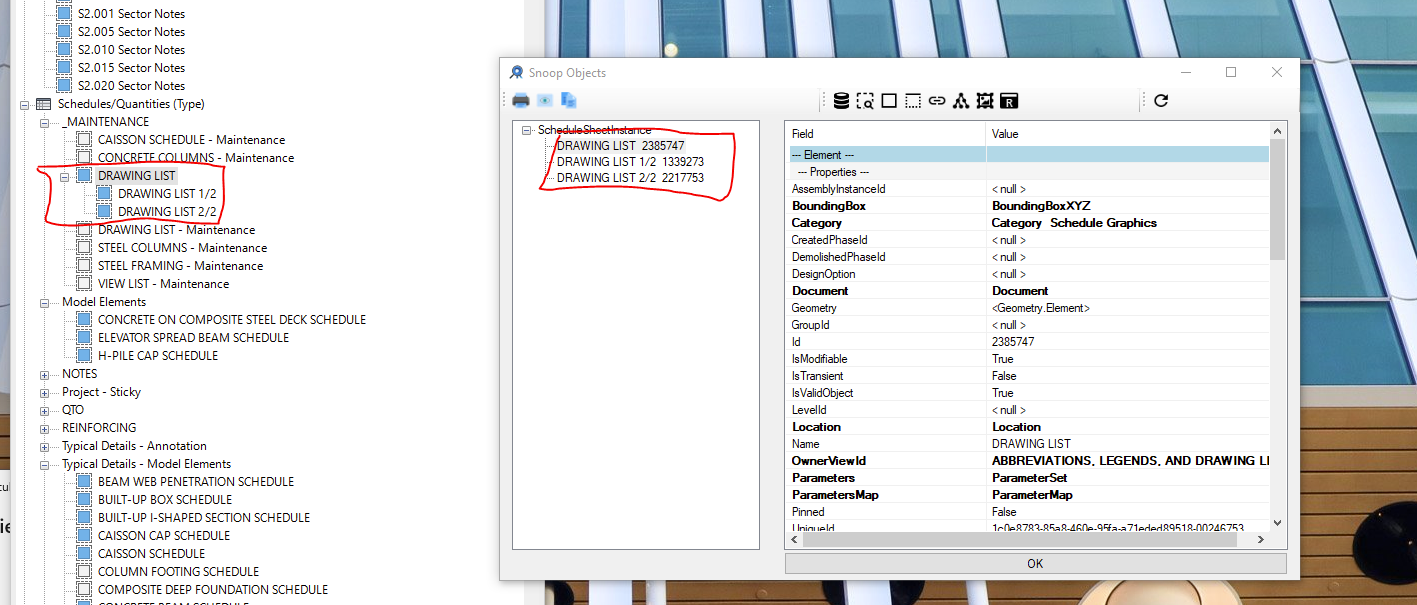Click the print icon in Snoop Objects toolbar
The image size is (1417, 605).
[520, 100]
